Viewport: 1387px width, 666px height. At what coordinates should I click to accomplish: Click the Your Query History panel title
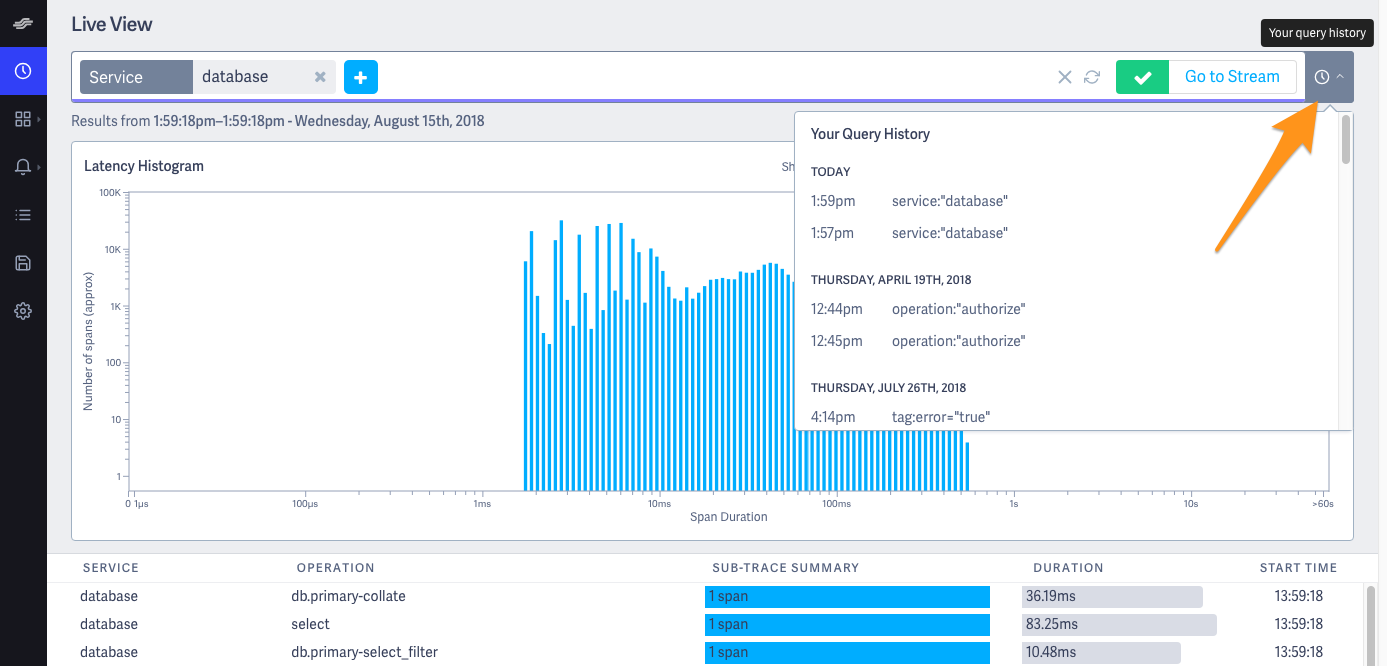870,134
